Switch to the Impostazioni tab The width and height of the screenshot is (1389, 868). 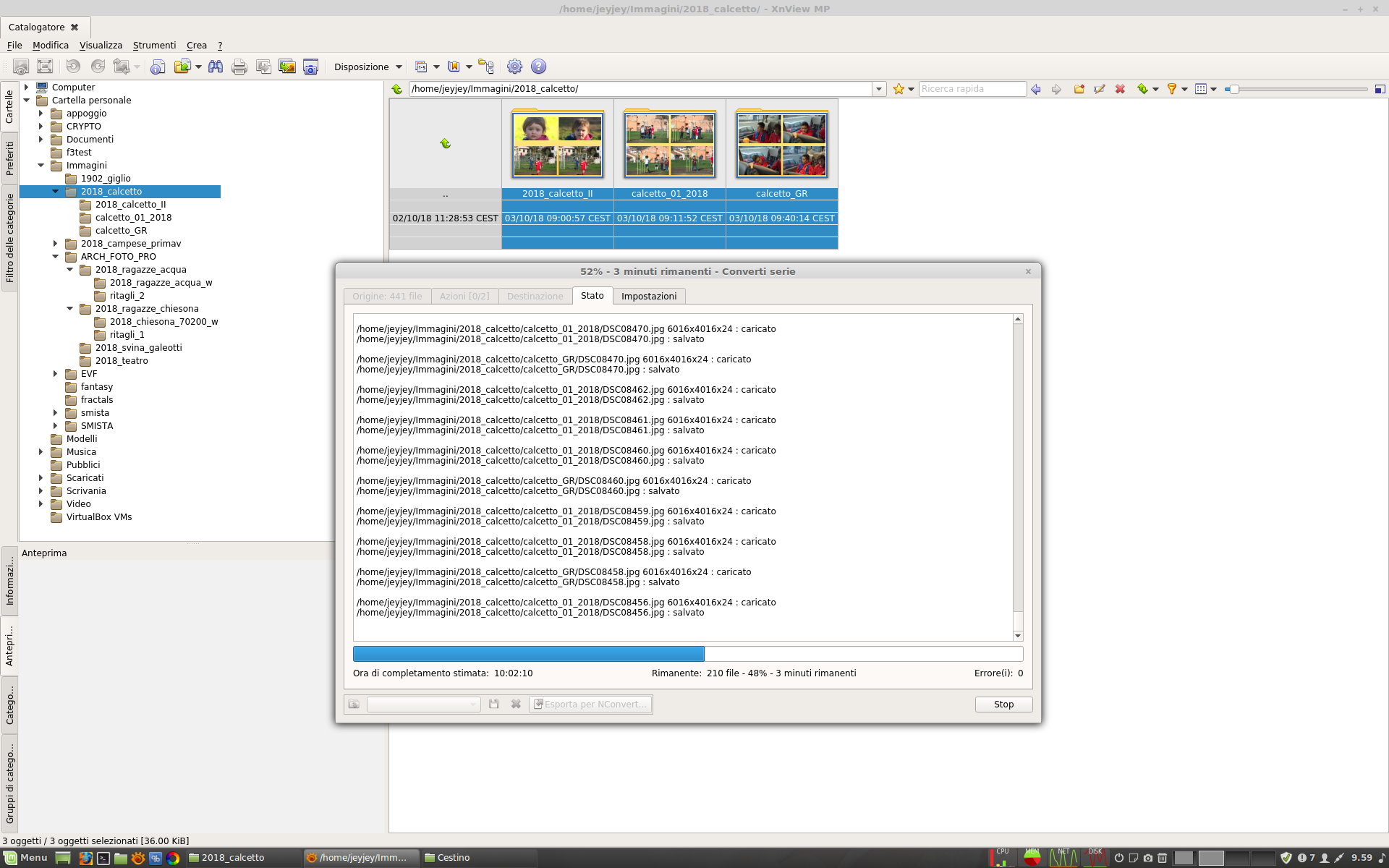pos(648,296)
